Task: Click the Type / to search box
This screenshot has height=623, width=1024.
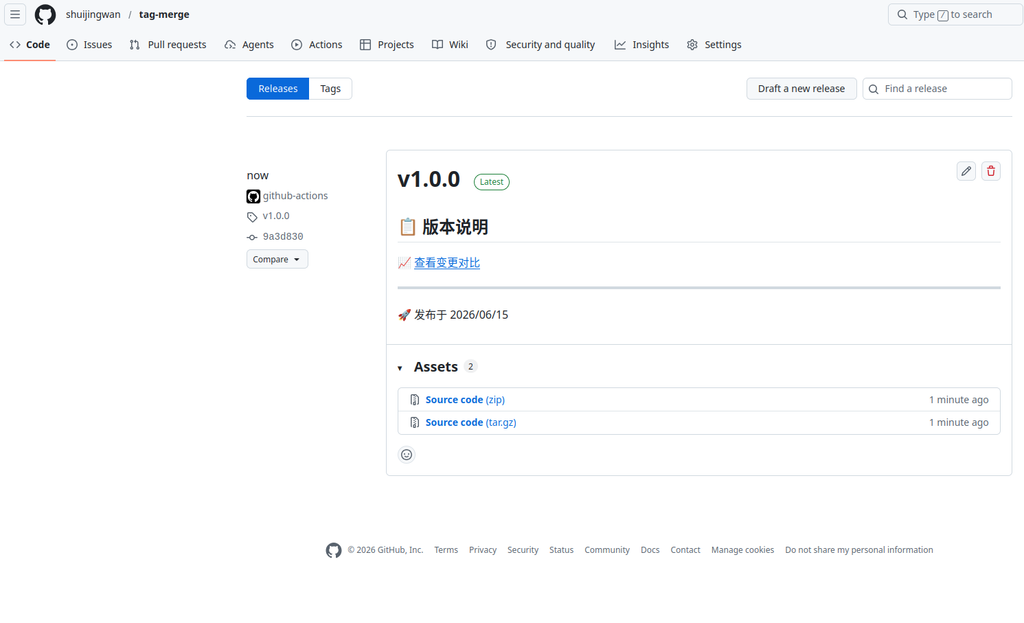Action: (955, 14)
